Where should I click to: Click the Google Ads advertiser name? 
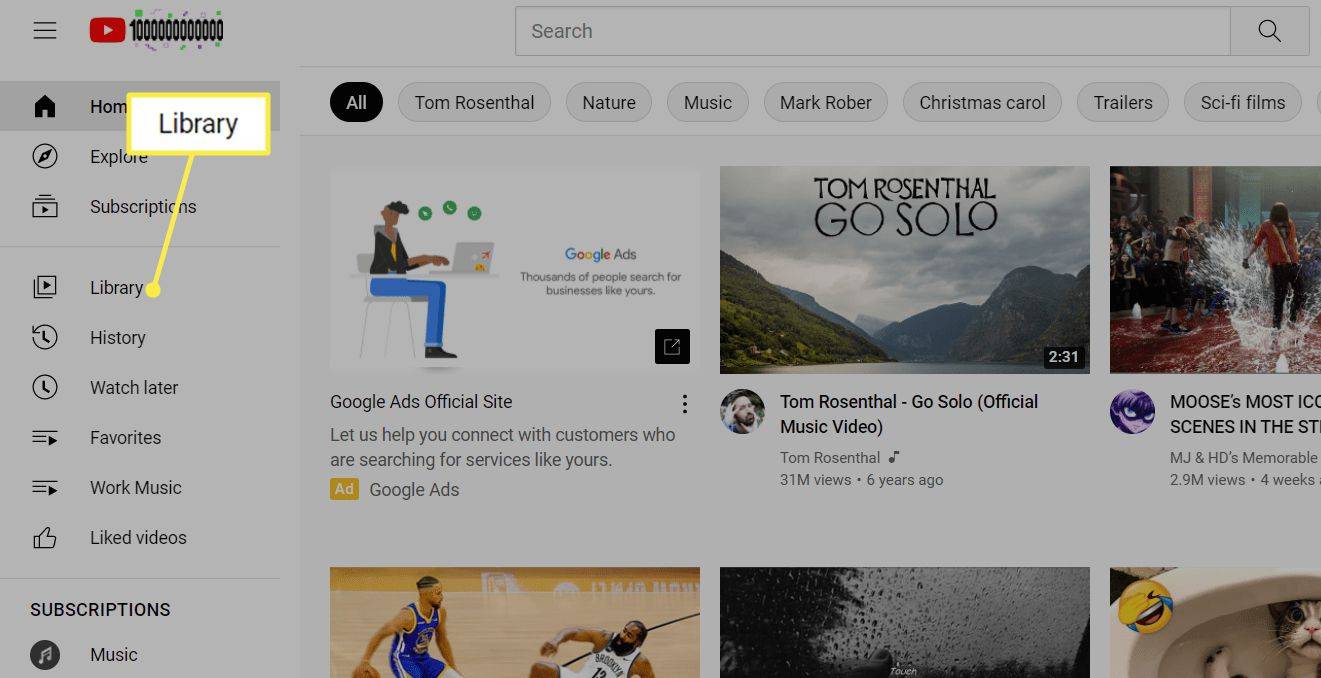[414, 489]
